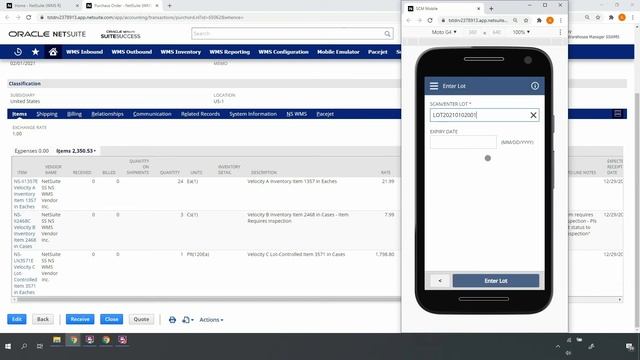
Task: Open new tab in main browser
Action: click(169, 6)
